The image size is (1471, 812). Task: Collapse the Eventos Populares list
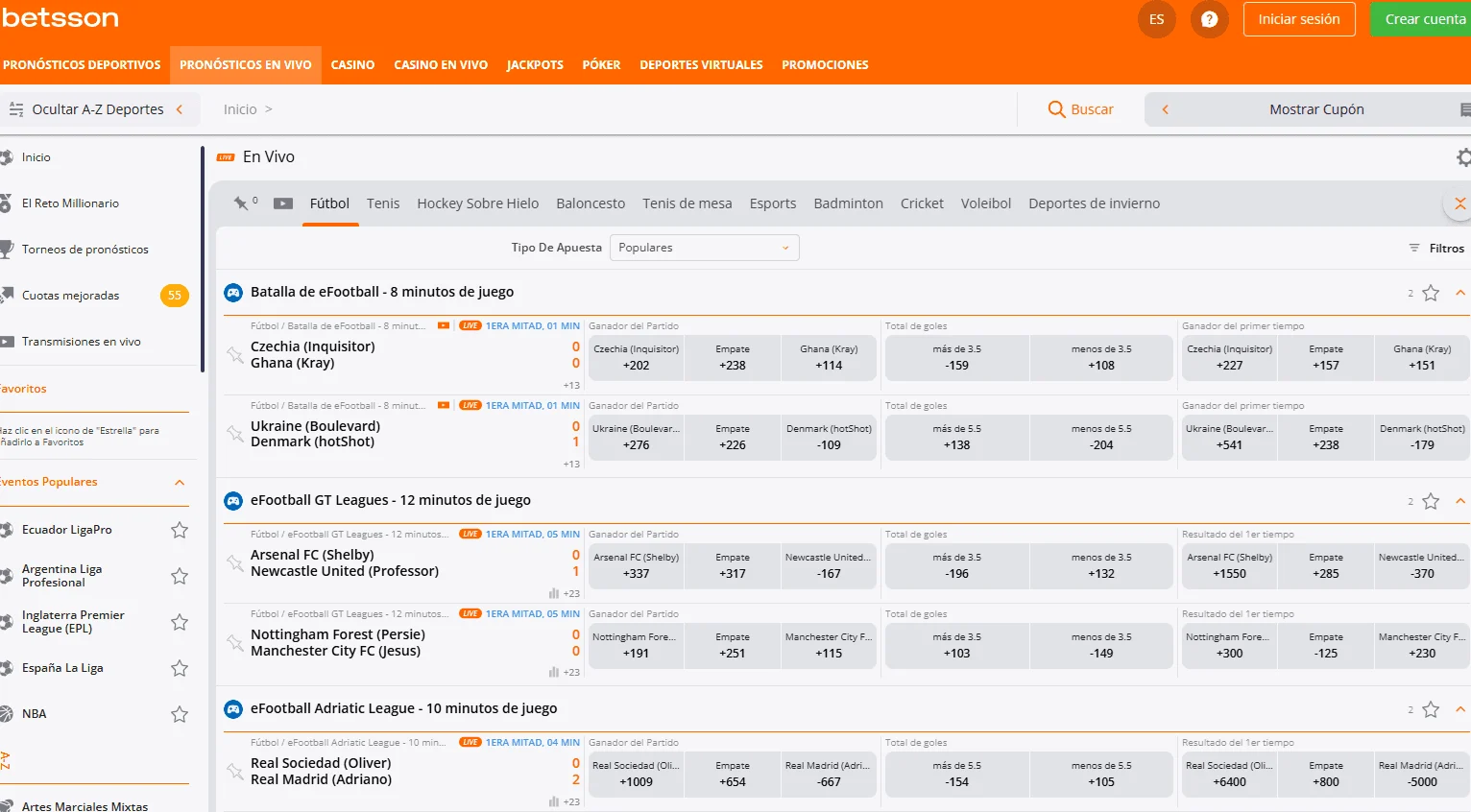(180, 482)
